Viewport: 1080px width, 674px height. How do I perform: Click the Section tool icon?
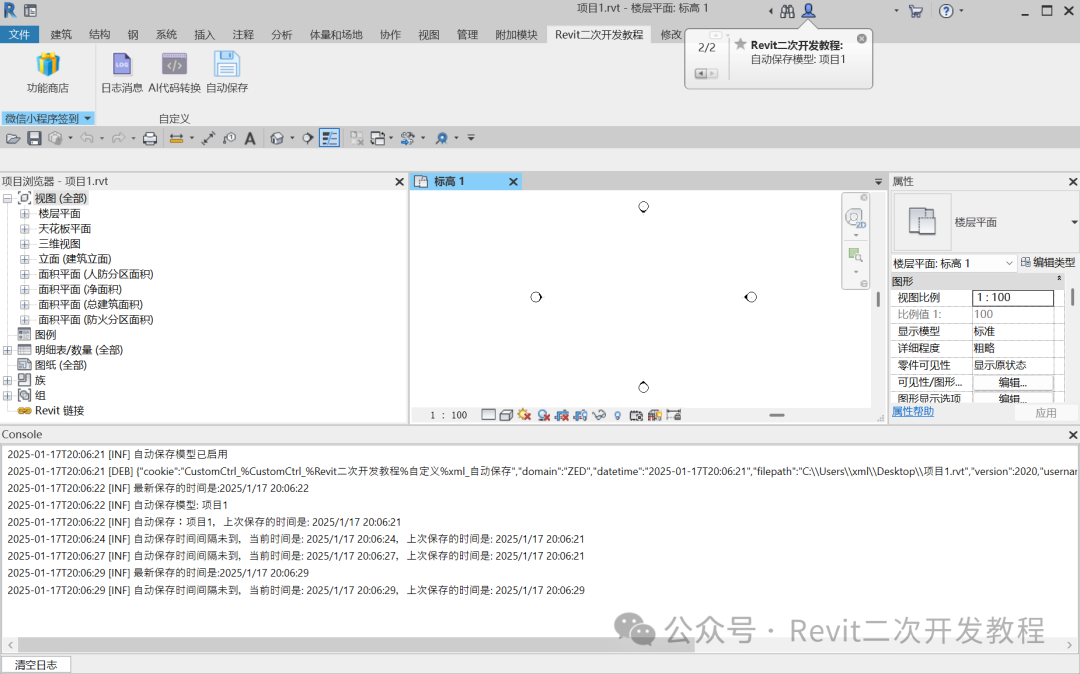coord(308,138)
